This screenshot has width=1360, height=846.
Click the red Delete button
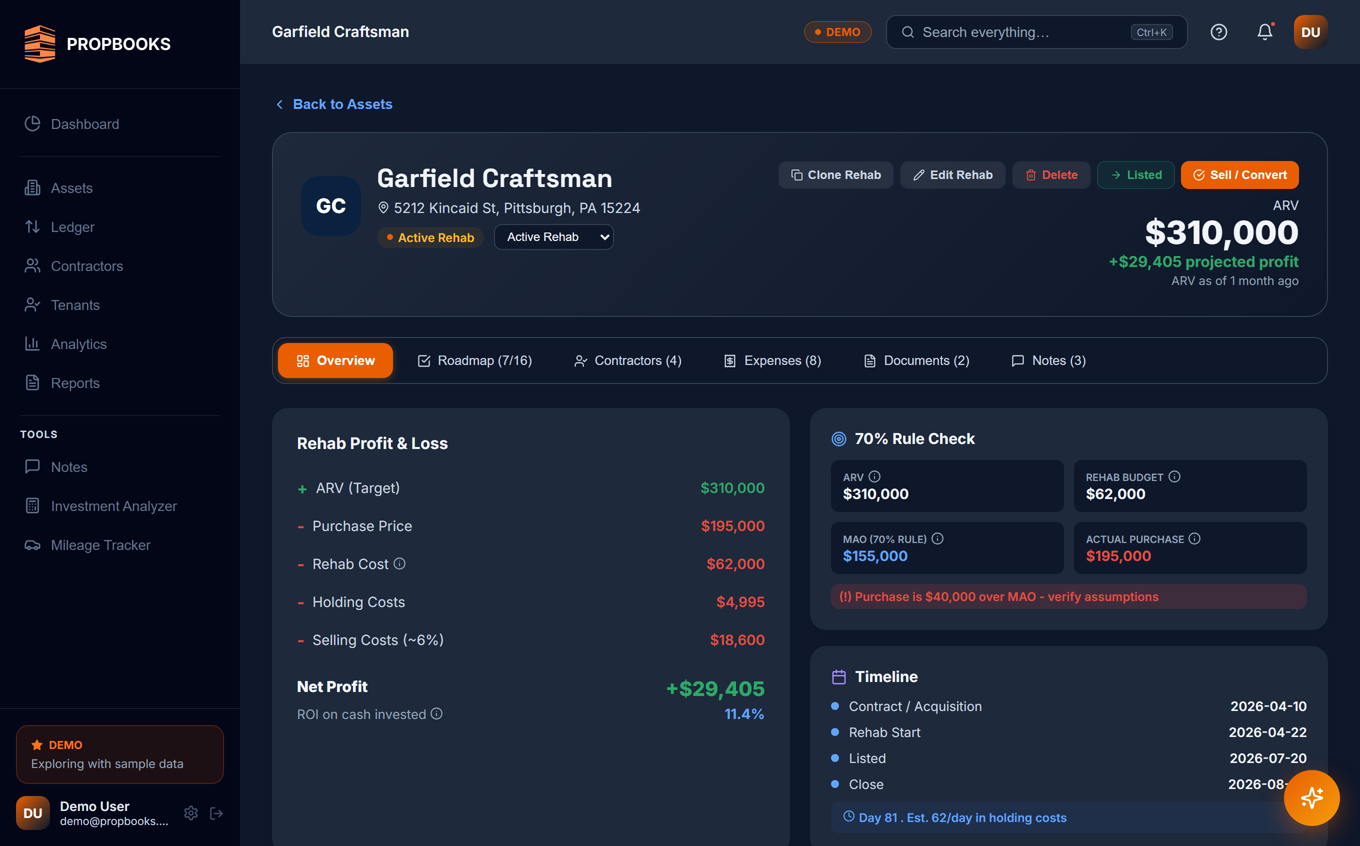(x=1051, y=175)
